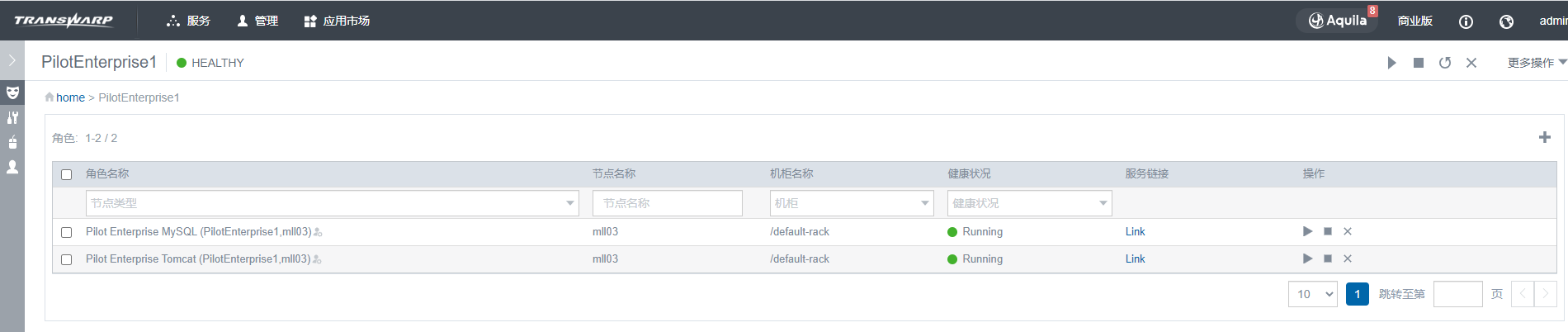Click the info icon in top bar
This screenshot has height=332, width=1568.
point(1466,21)
